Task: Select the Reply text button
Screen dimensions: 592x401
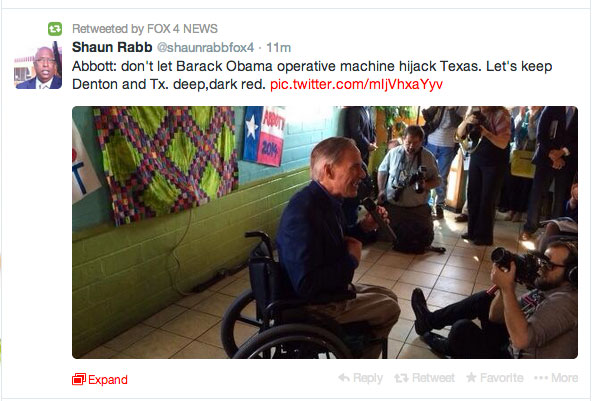Action: point(368,378)
